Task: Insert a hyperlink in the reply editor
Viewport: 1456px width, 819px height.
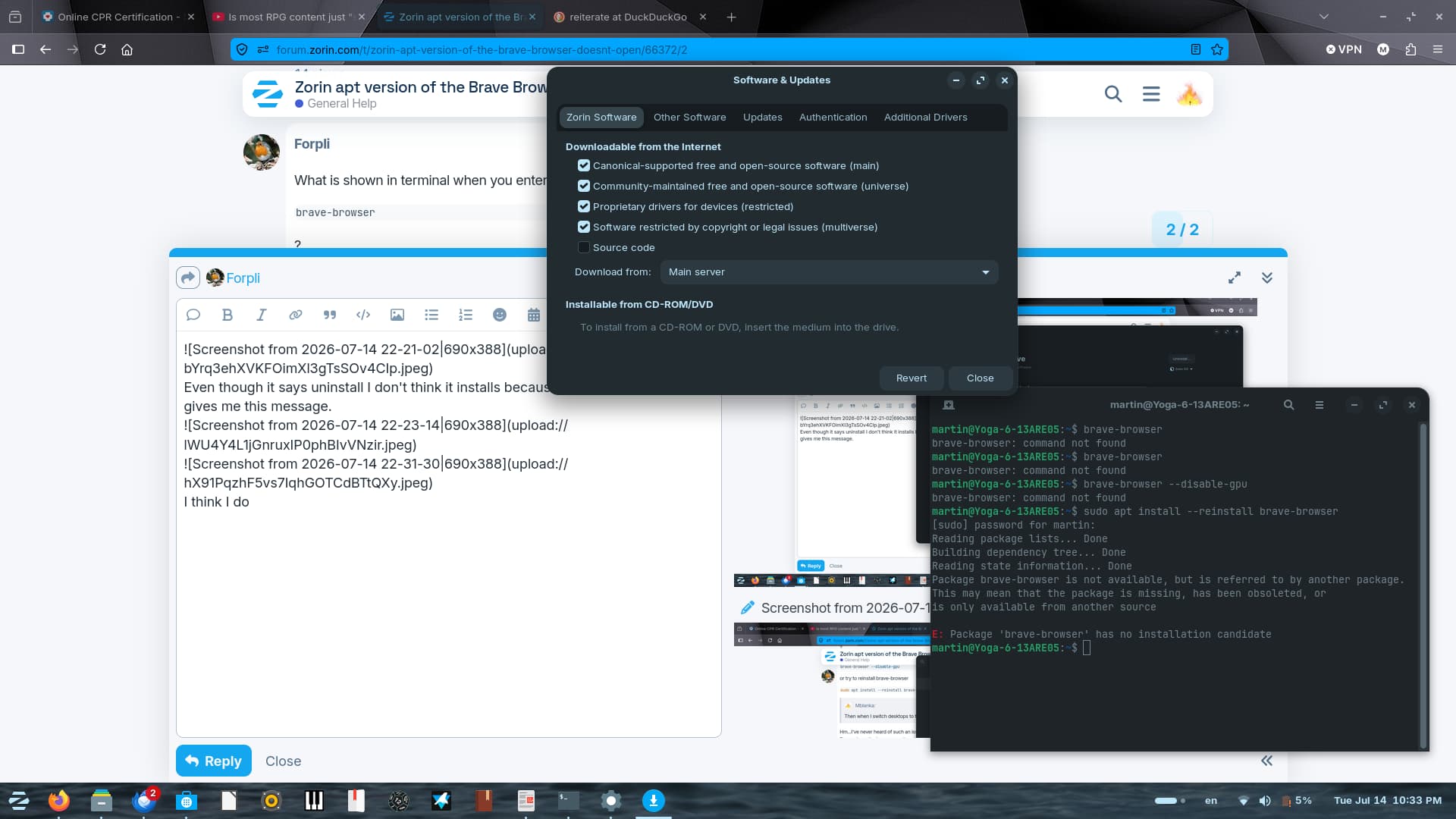Action: point(295,315)
